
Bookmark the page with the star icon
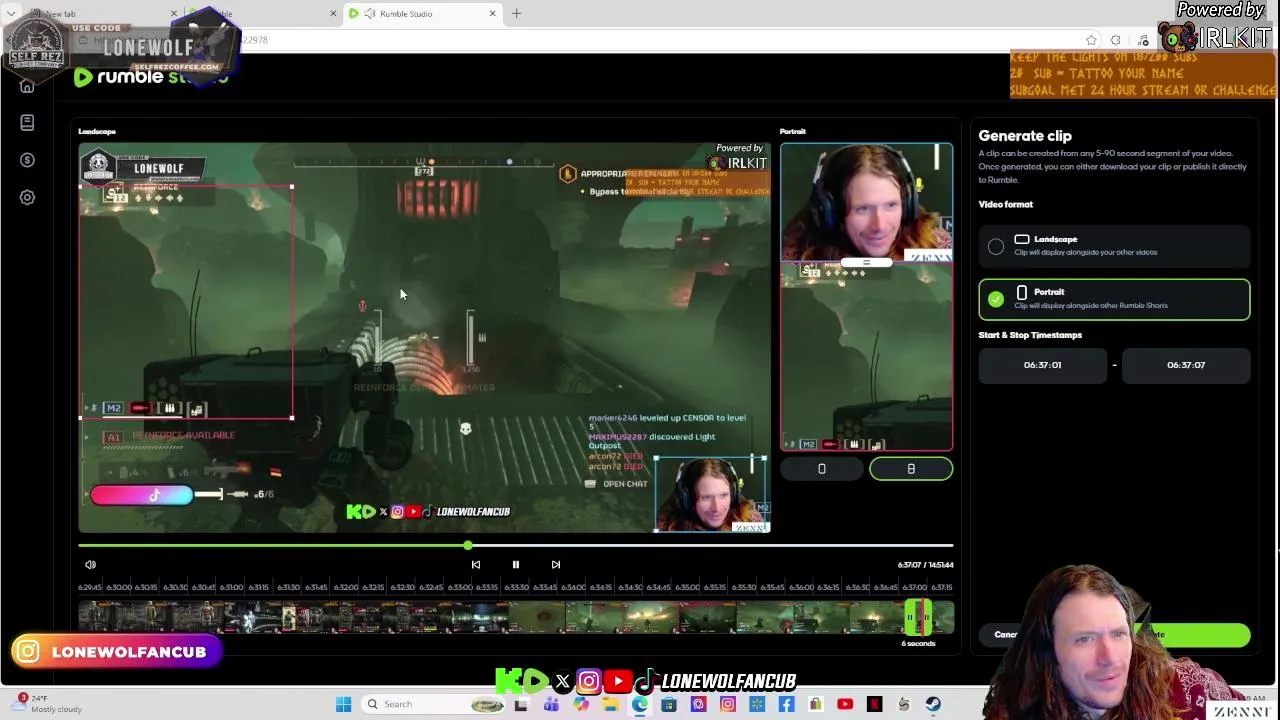click(1091, 40)
